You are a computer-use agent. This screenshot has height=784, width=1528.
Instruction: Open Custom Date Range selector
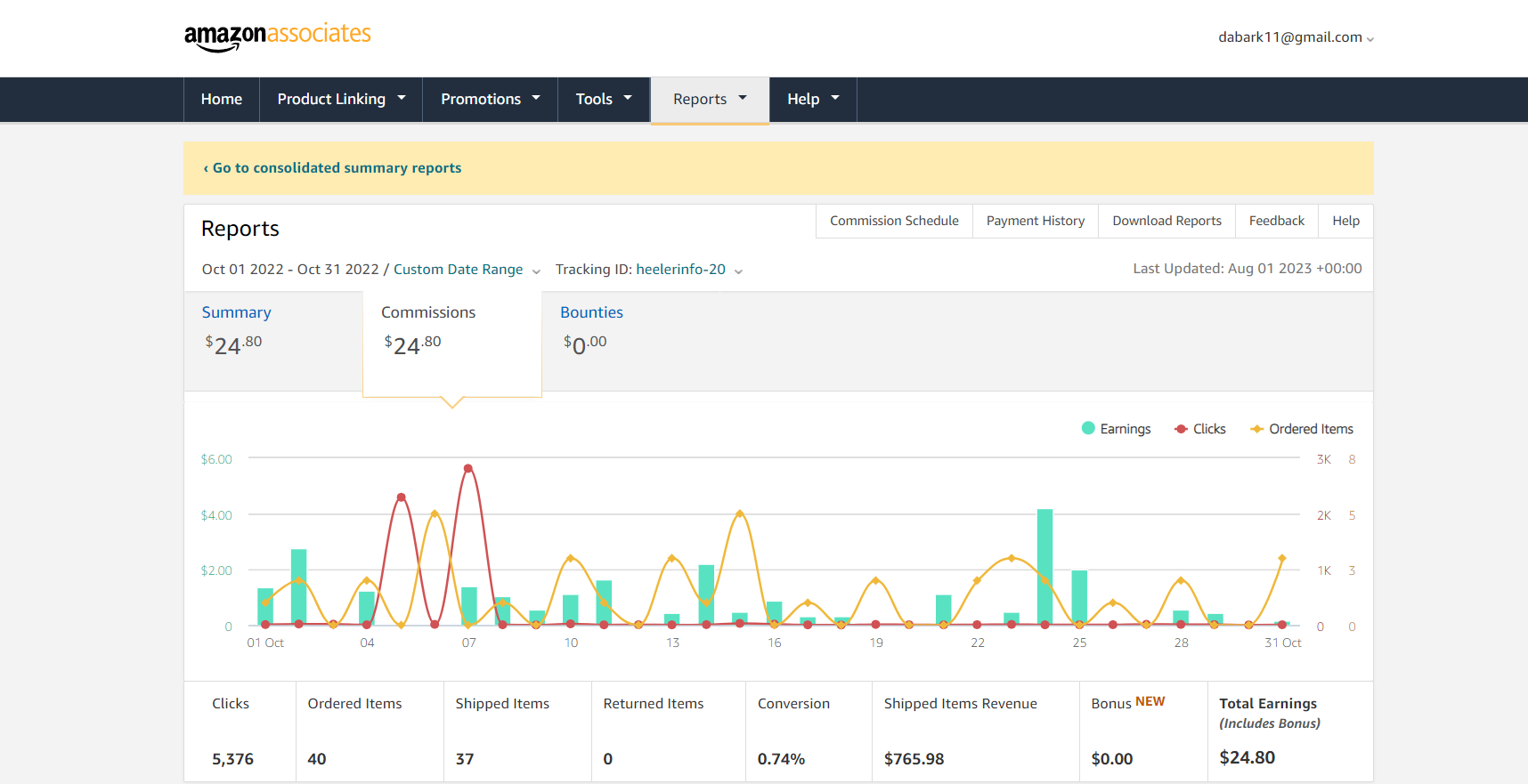pyautogui.click(x=467, y=270)
